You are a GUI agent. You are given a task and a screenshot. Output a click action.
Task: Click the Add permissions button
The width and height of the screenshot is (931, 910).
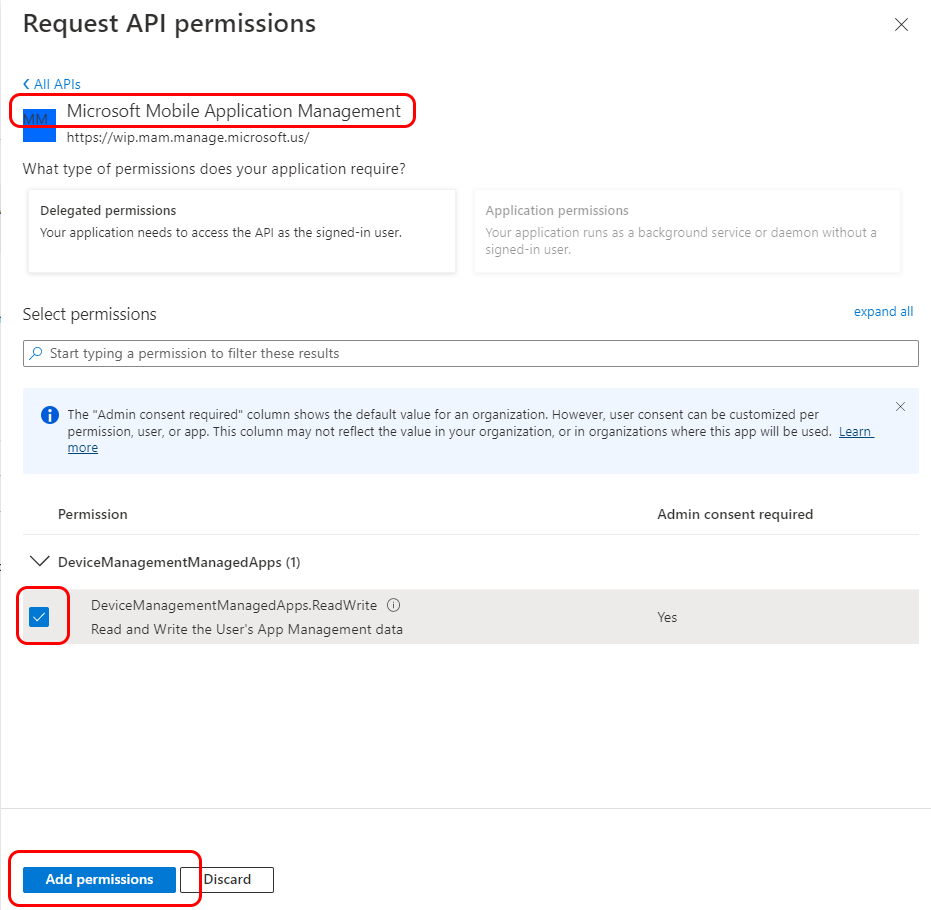(x=97, y=880)
